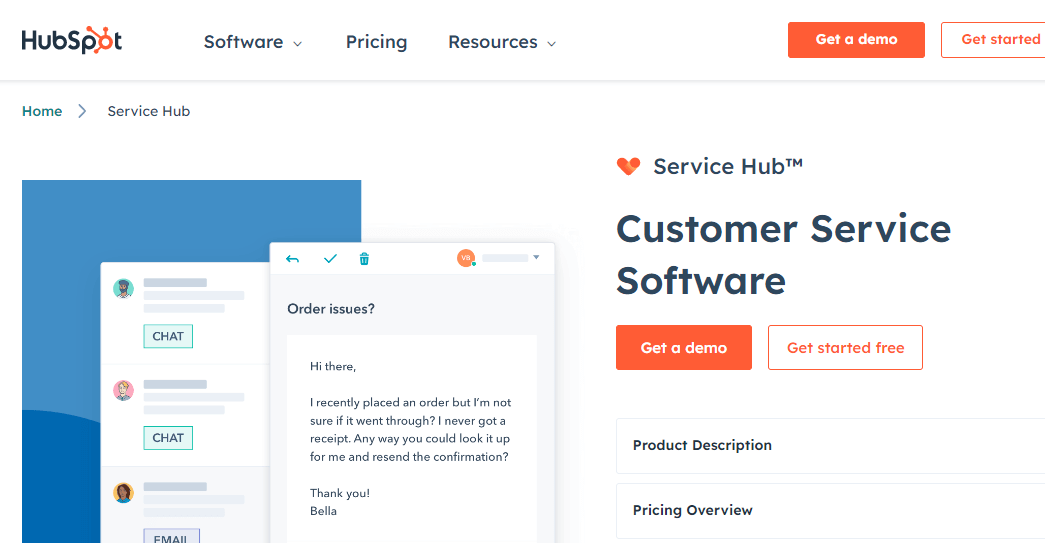Click the HubSpot logo
The width and height of the screenshot is (1045, 543).
click(72, 40)
